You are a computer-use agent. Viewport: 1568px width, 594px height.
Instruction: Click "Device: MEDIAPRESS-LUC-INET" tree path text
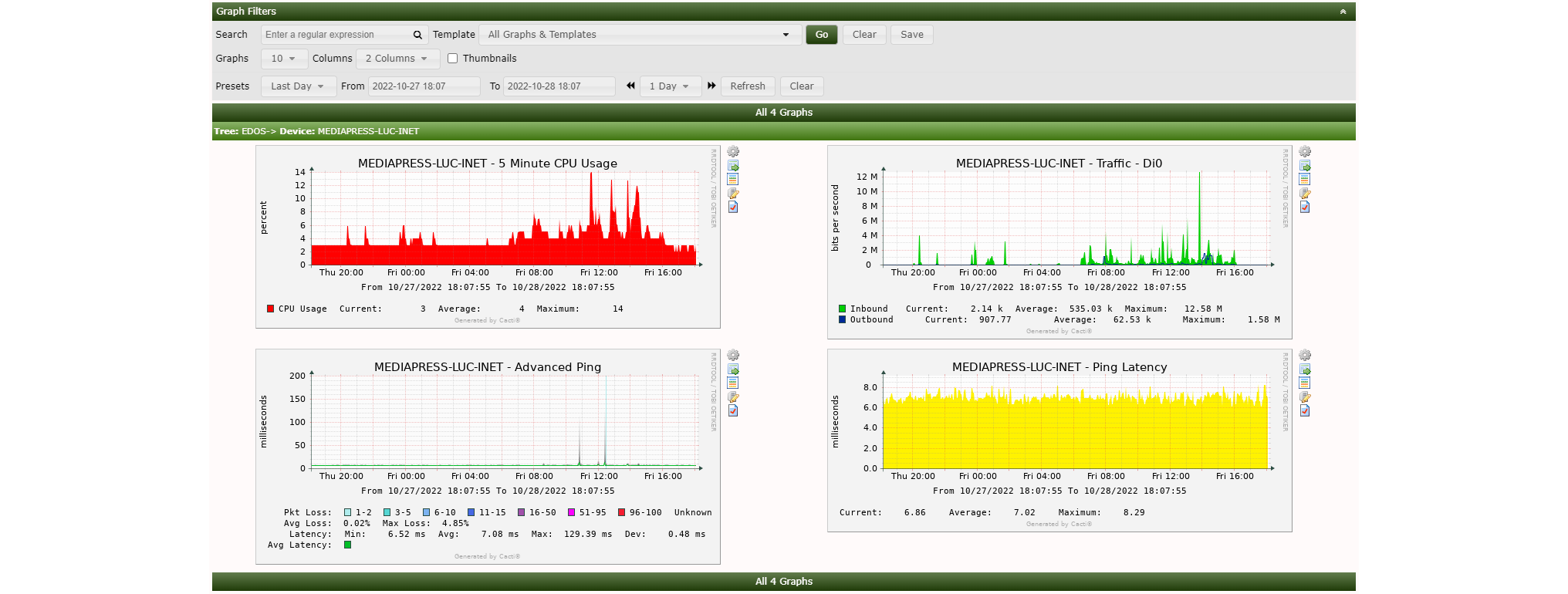click(x=349, y=131)
